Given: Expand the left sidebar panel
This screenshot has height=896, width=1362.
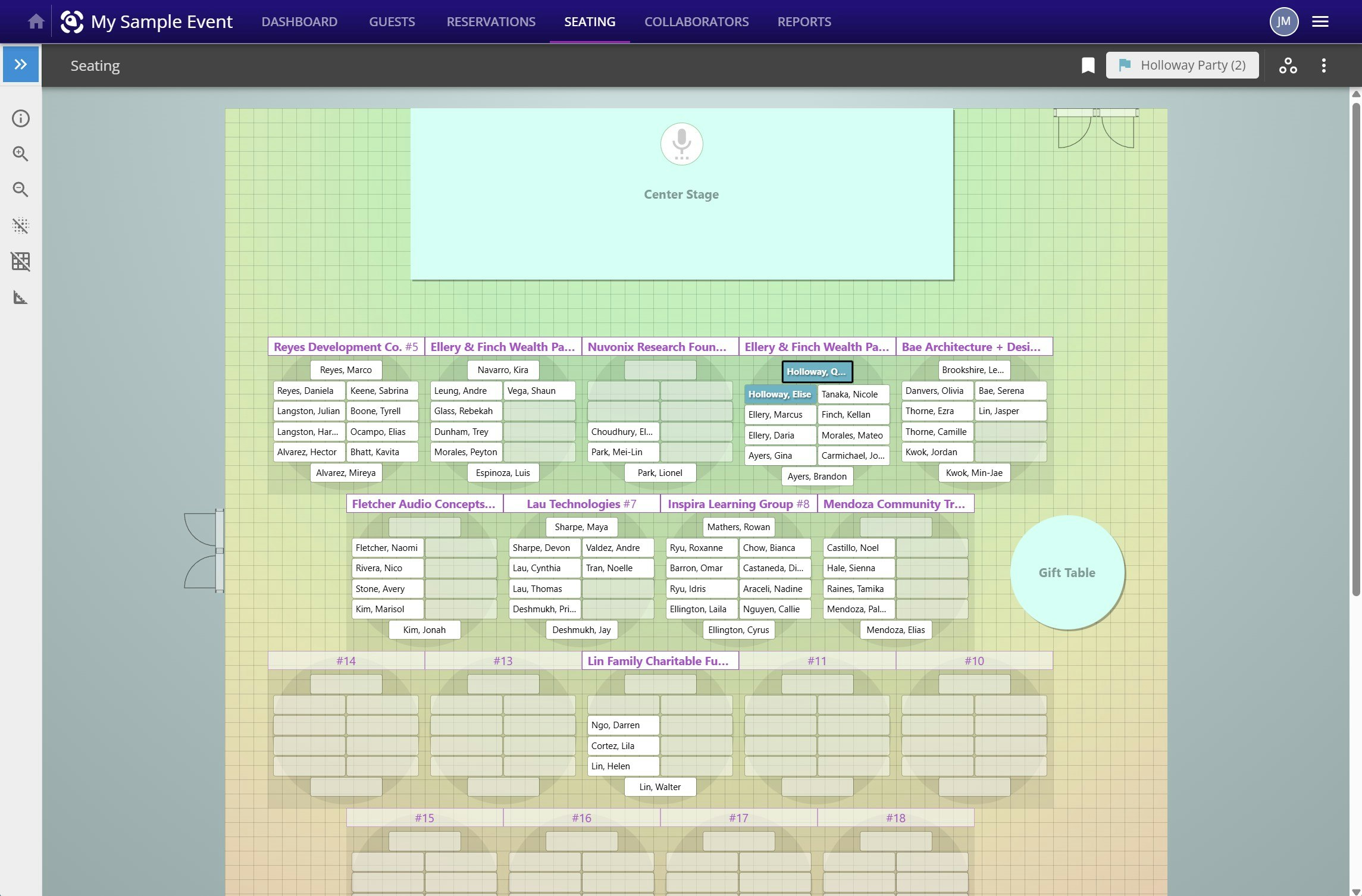Looking at the screenshot, I should 21,64.
